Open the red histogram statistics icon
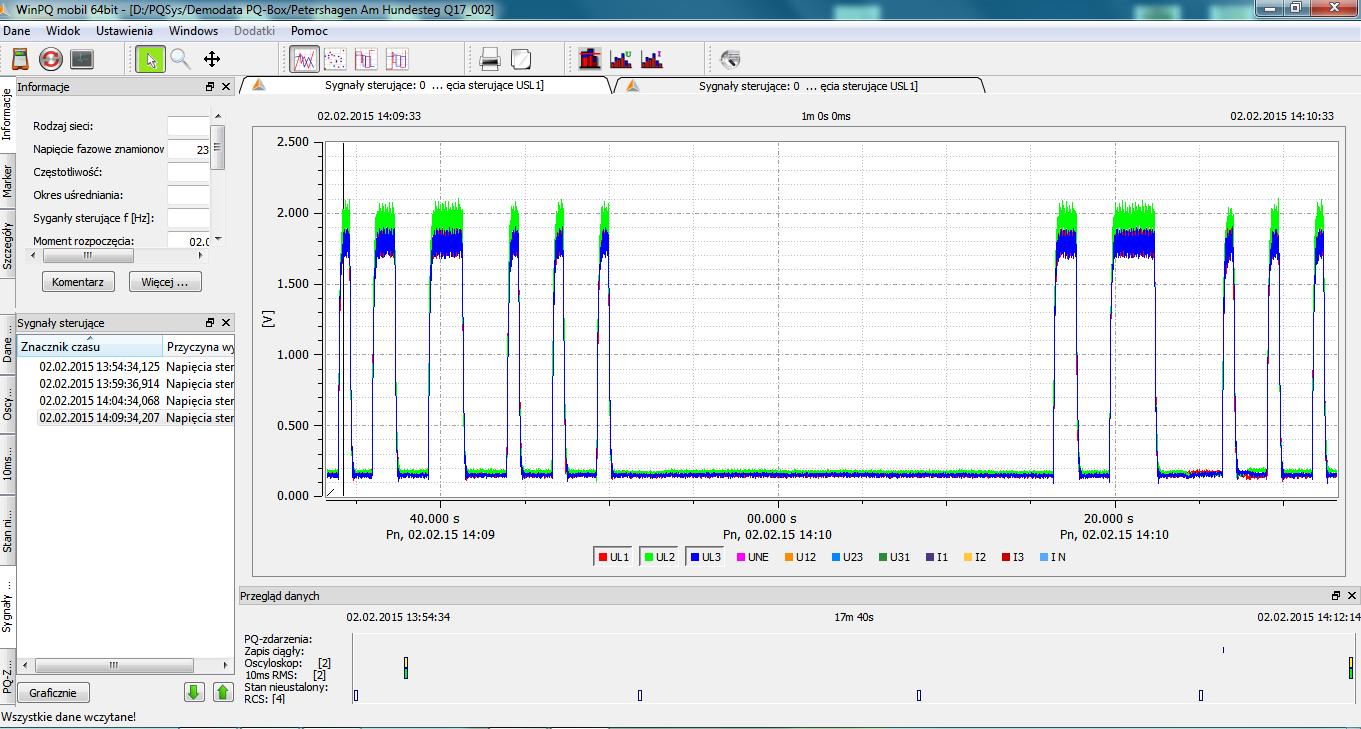 pyautogui.click(x=590, y=59)
